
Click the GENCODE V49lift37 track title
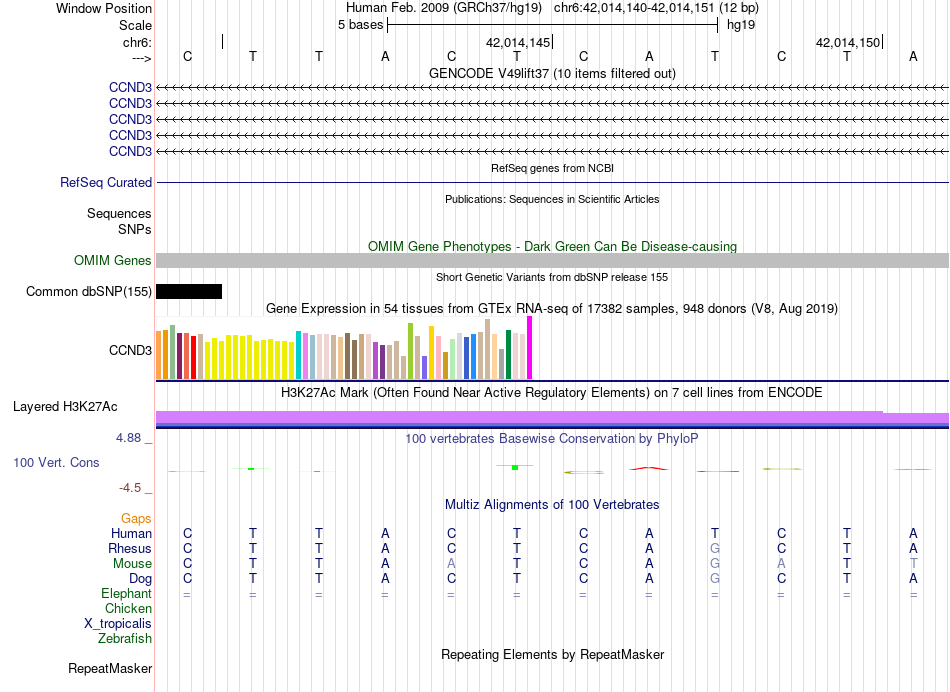(553, 73)
